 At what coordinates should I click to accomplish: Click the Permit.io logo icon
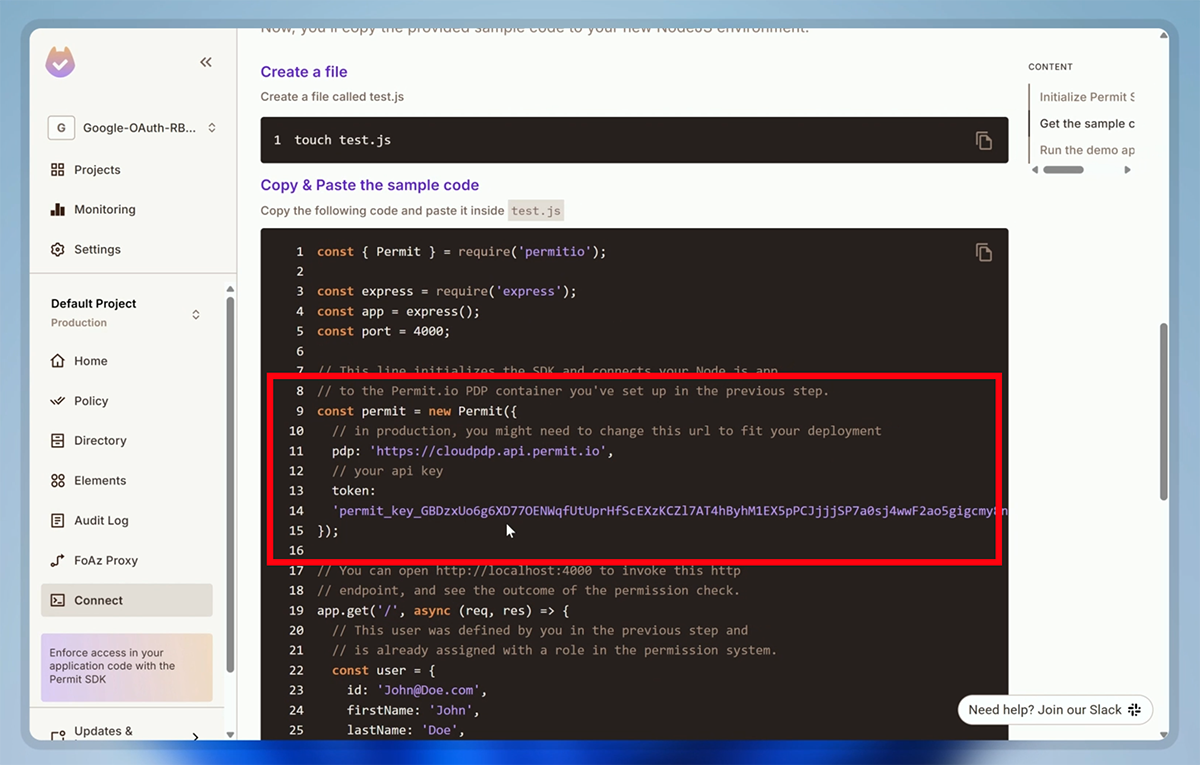60,62
